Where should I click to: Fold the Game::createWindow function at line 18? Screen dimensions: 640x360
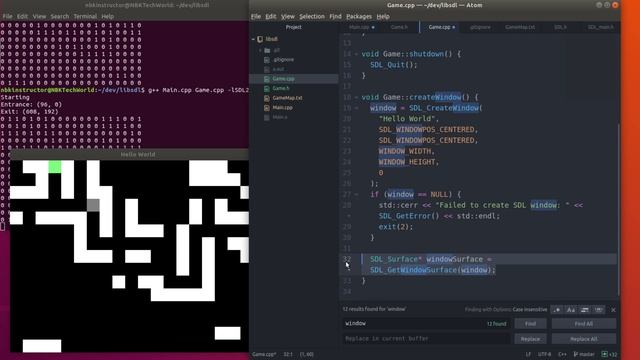(356, 97)
